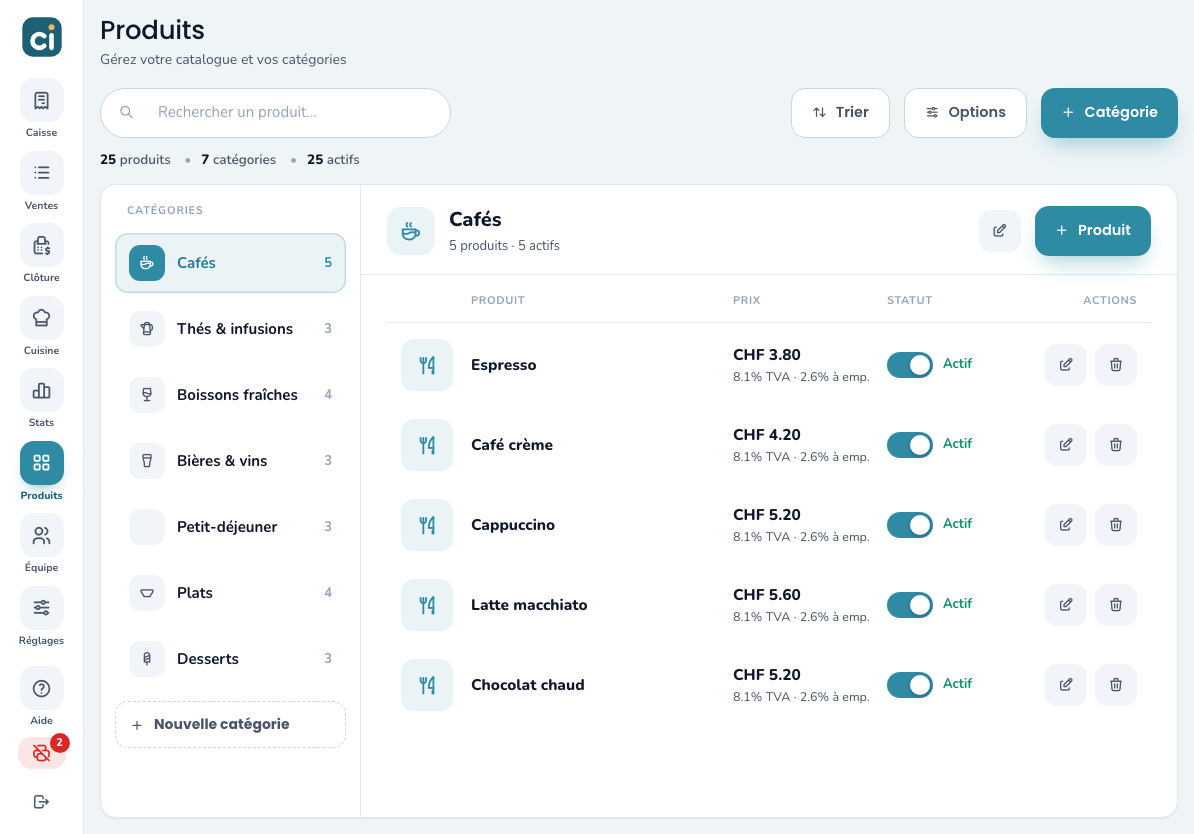Viewport: 1194px width, 834px height.
Task: Delete the Latte macchiato product
Action: pyautogui.click(x=1116, y=605)
